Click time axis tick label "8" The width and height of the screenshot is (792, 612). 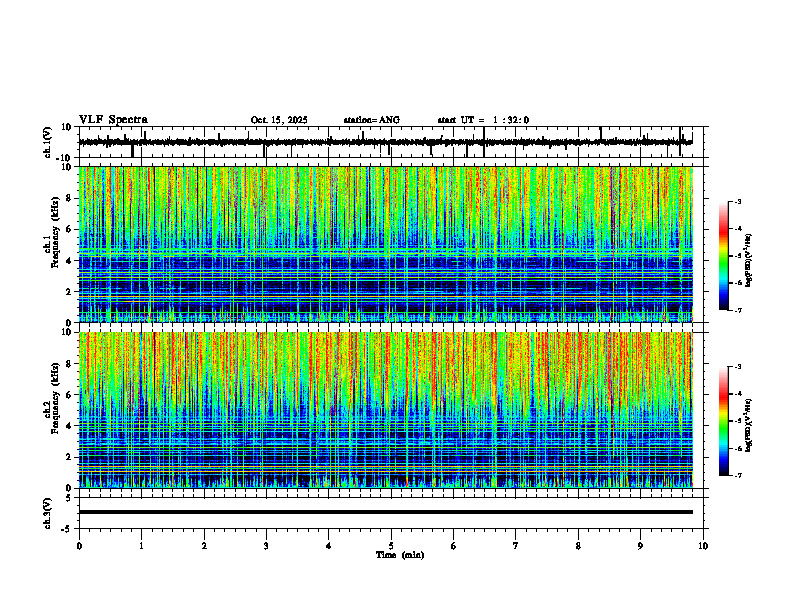point(578,546)
